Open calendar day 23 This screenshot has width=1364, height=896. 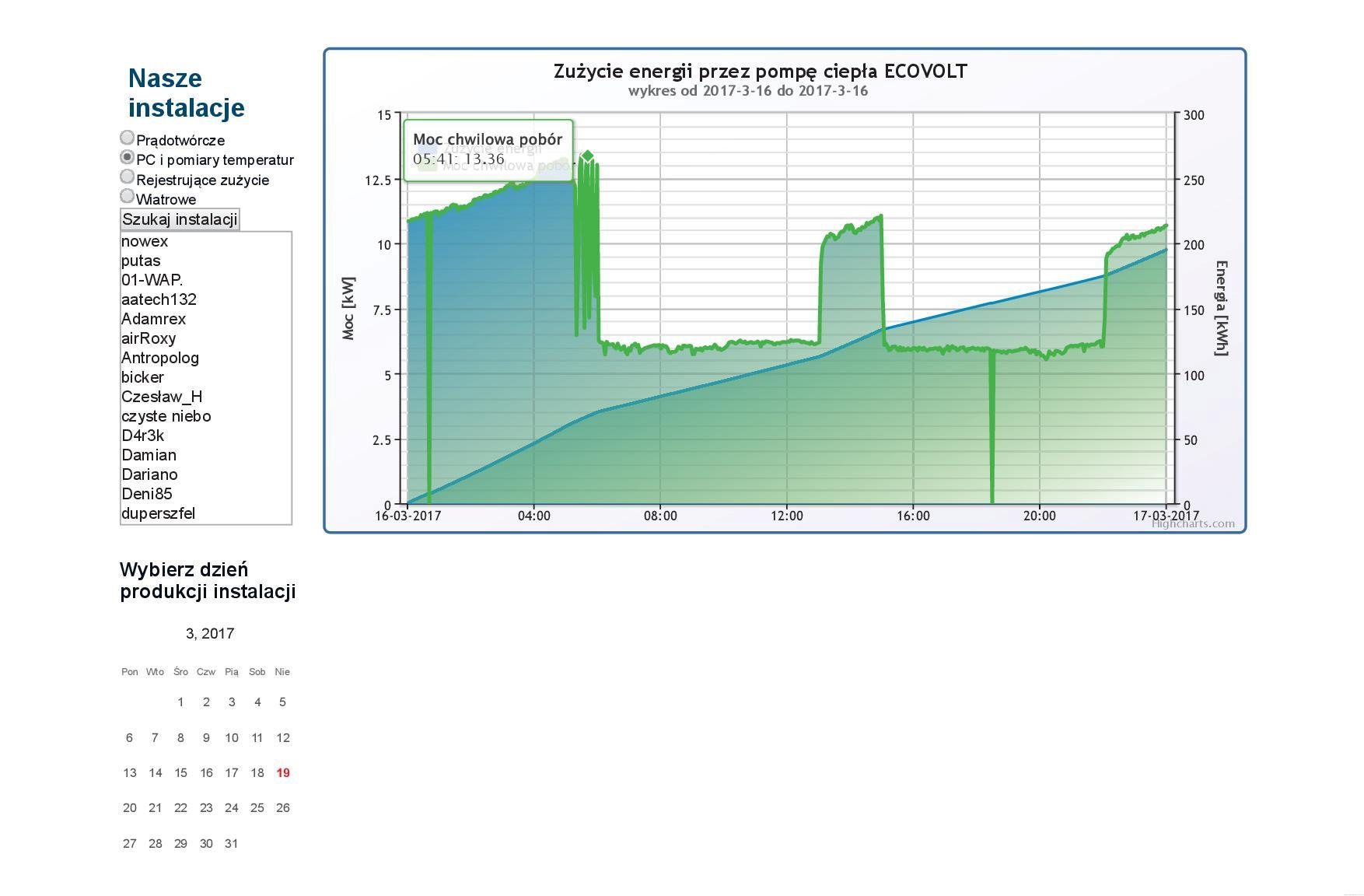pyautogui.click(x=206, y=808)
